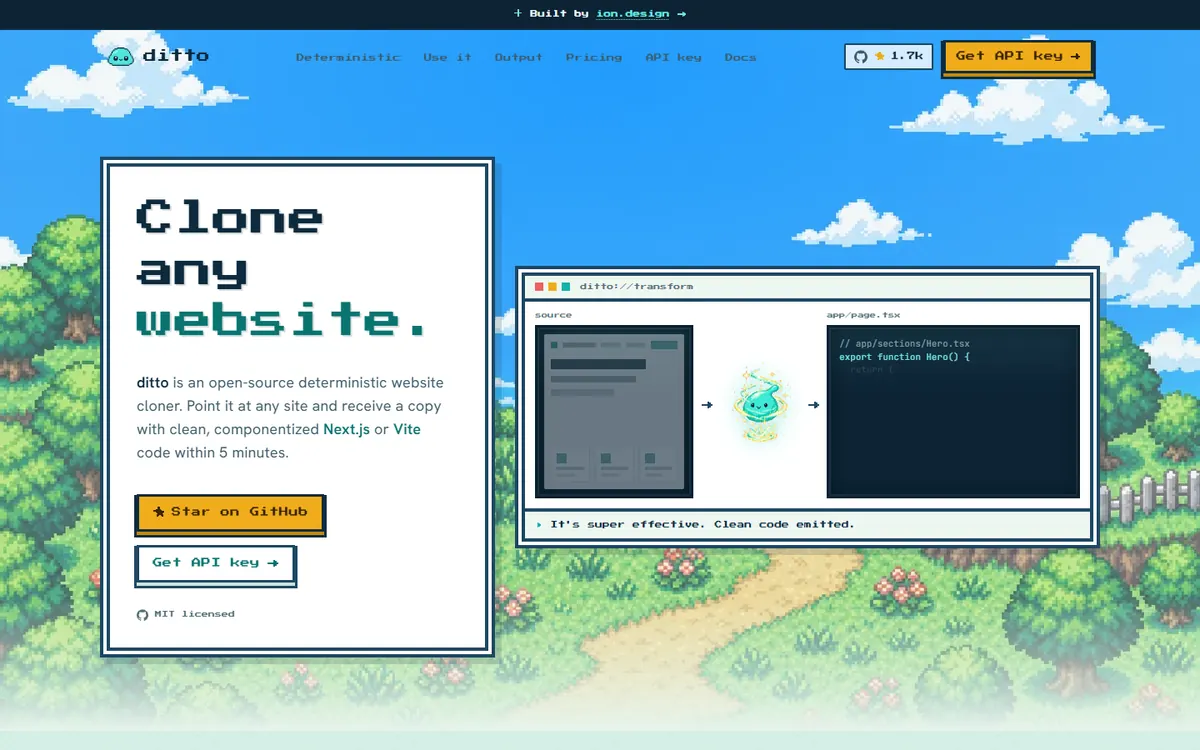Click the Next.js link in description
This screenshot has height=750, width=1200.
point(346,429)
